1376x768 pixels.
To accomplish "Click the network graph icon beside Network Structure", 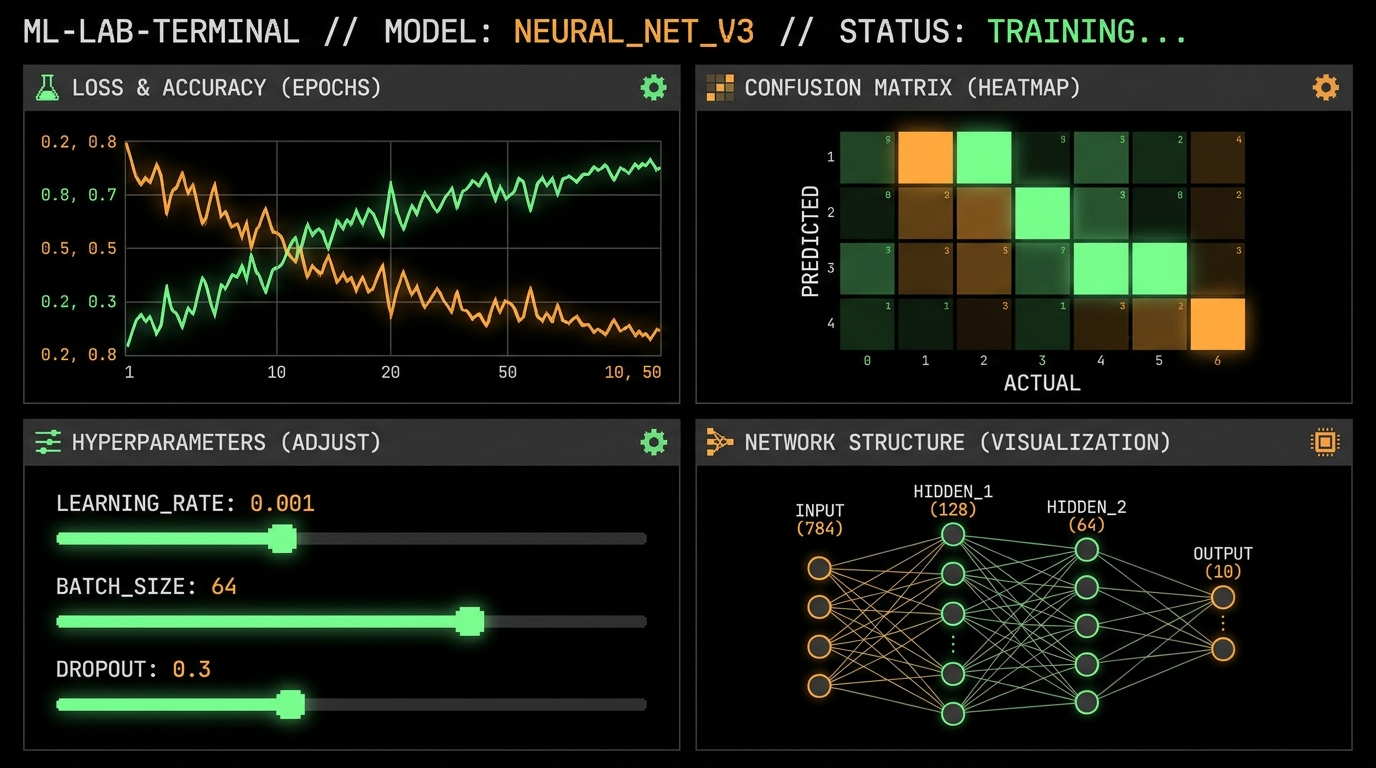I will coord(720,442).
